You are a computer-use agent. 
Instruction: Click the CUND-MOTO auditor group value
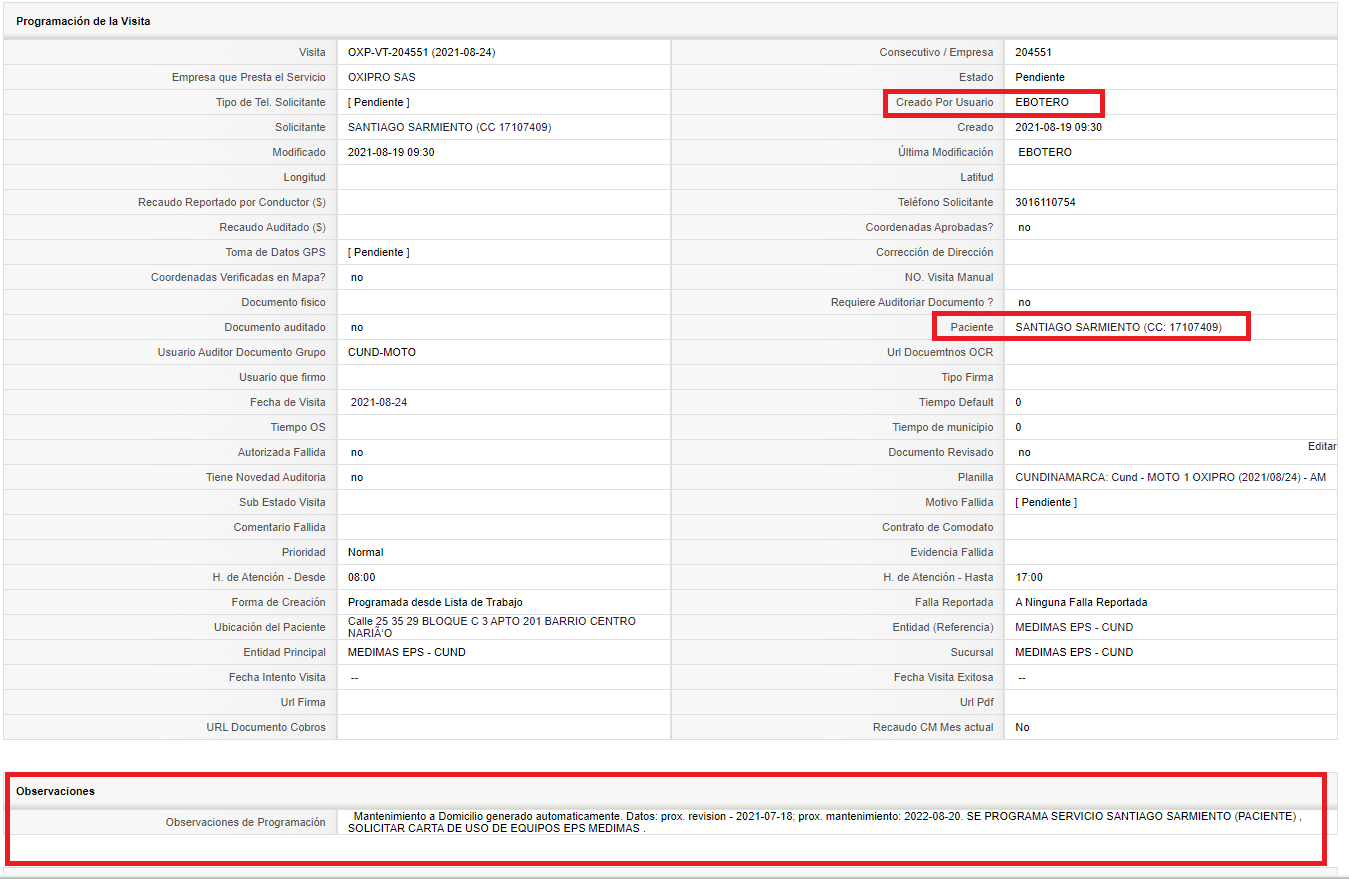click(382, 352)
